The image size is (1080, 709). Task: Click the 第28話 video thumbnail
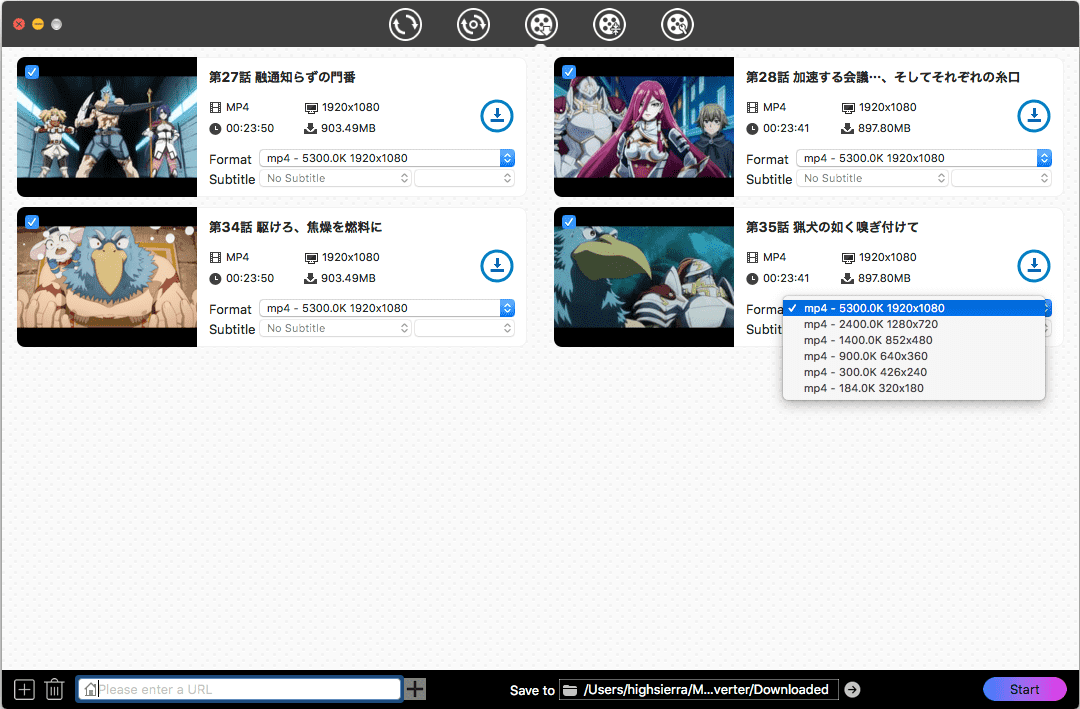coord(644,127)
